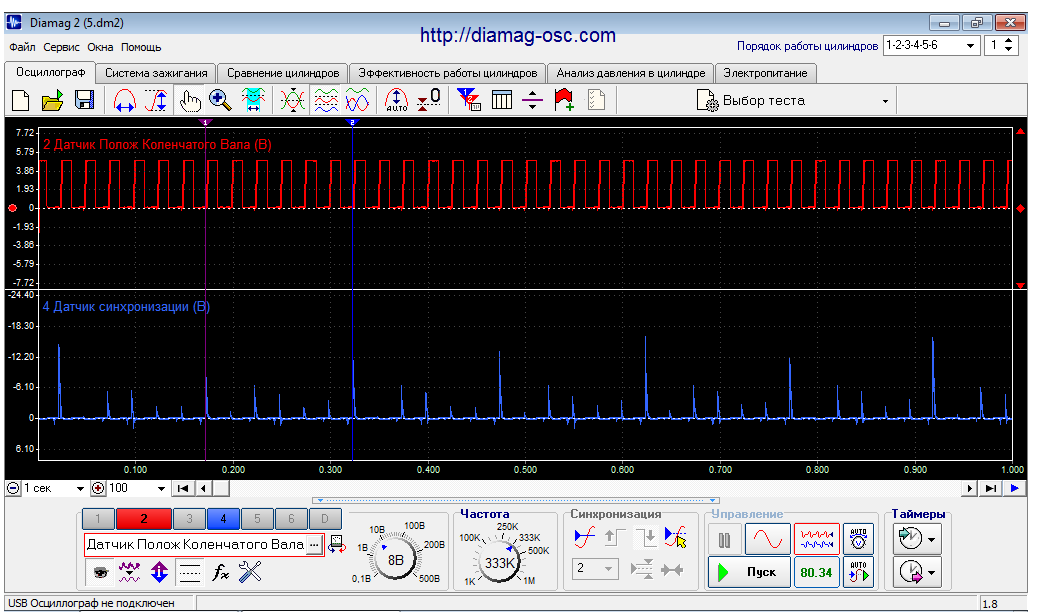Click the auto vertical scale icon
Image resolution: width=1040 pixels, height=616 pixels.
click(396, 100)
